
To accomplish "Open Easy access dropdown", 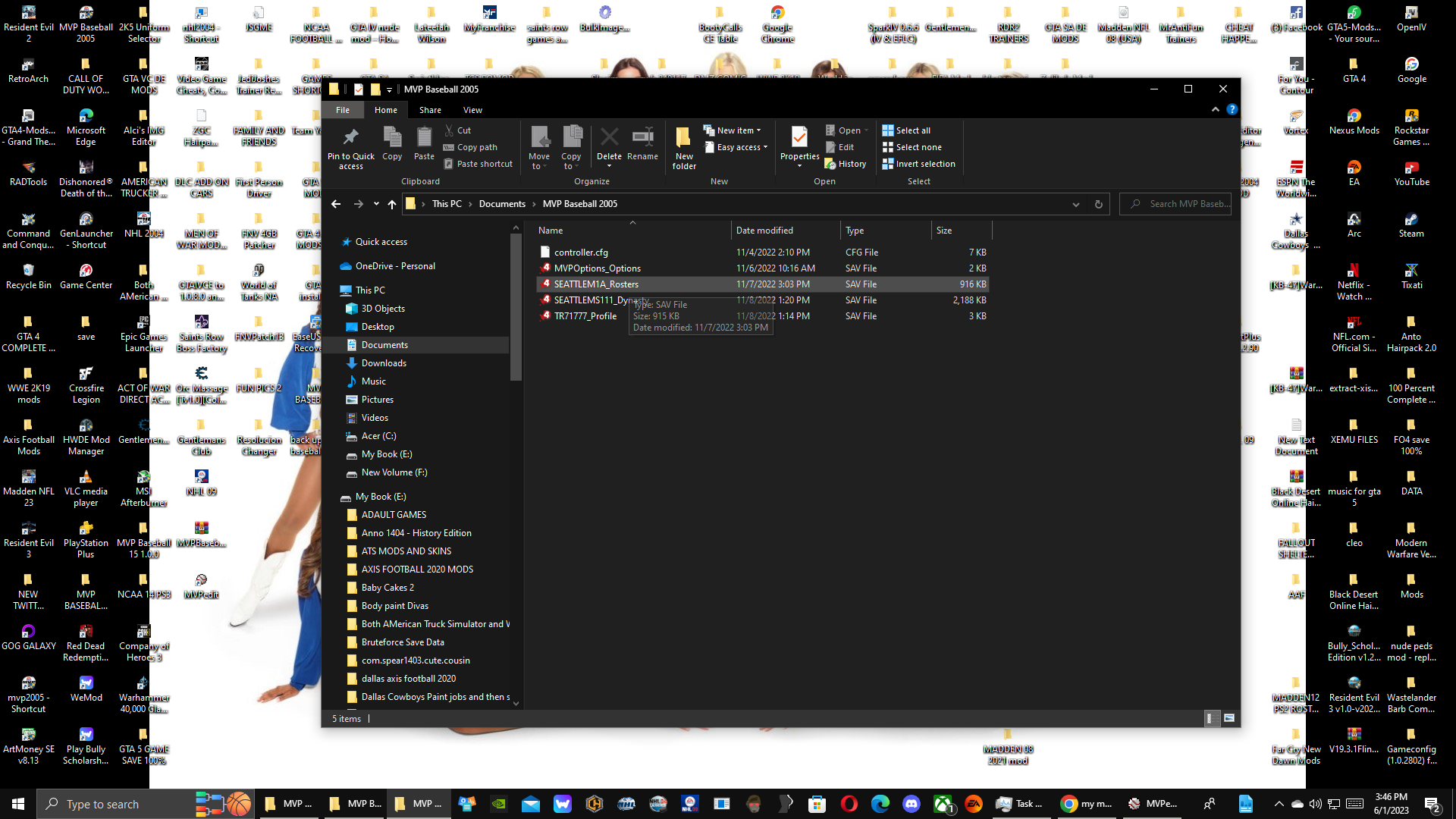I will 736,147.
